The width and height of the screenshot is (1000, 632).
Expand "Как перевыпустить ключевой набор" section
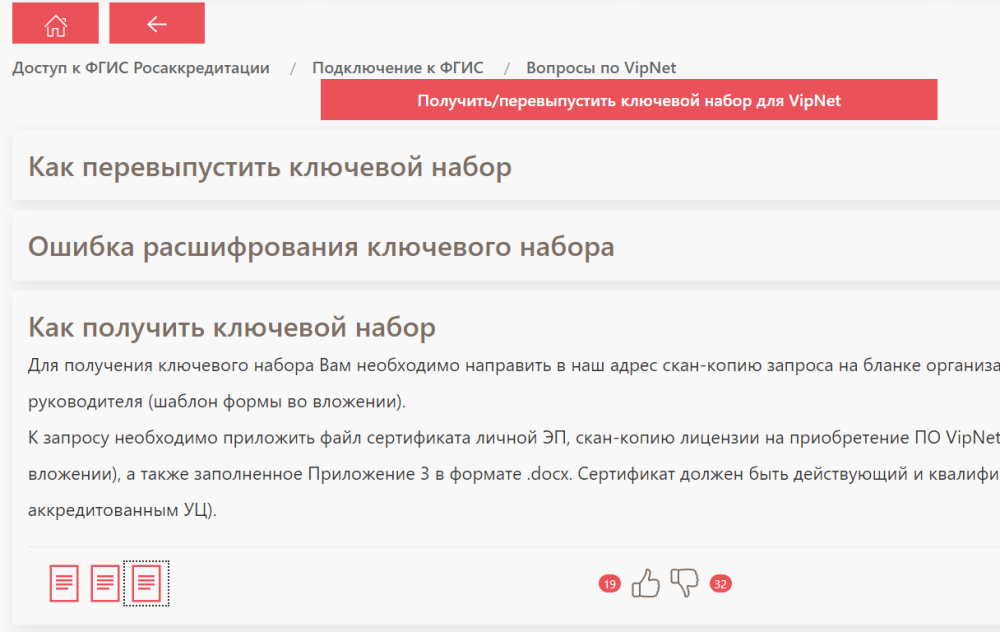tap(270, 167)
